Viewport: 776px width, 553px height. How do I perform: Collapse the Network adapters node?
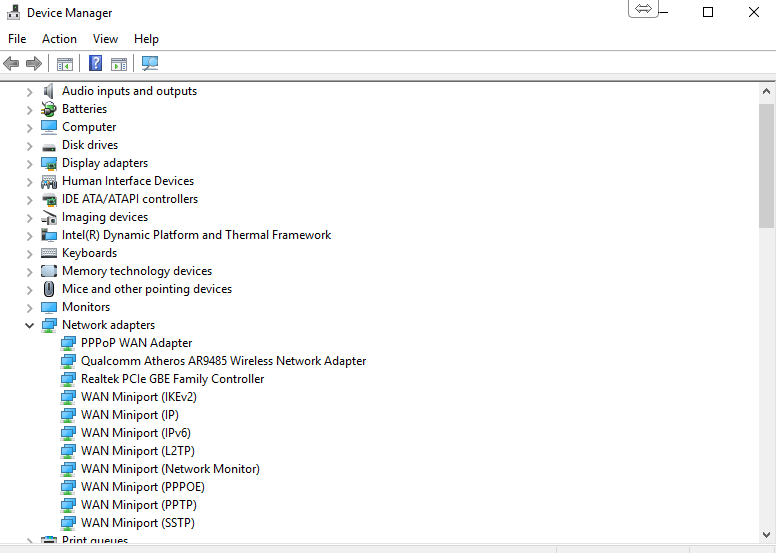click(x=29, y=326)
